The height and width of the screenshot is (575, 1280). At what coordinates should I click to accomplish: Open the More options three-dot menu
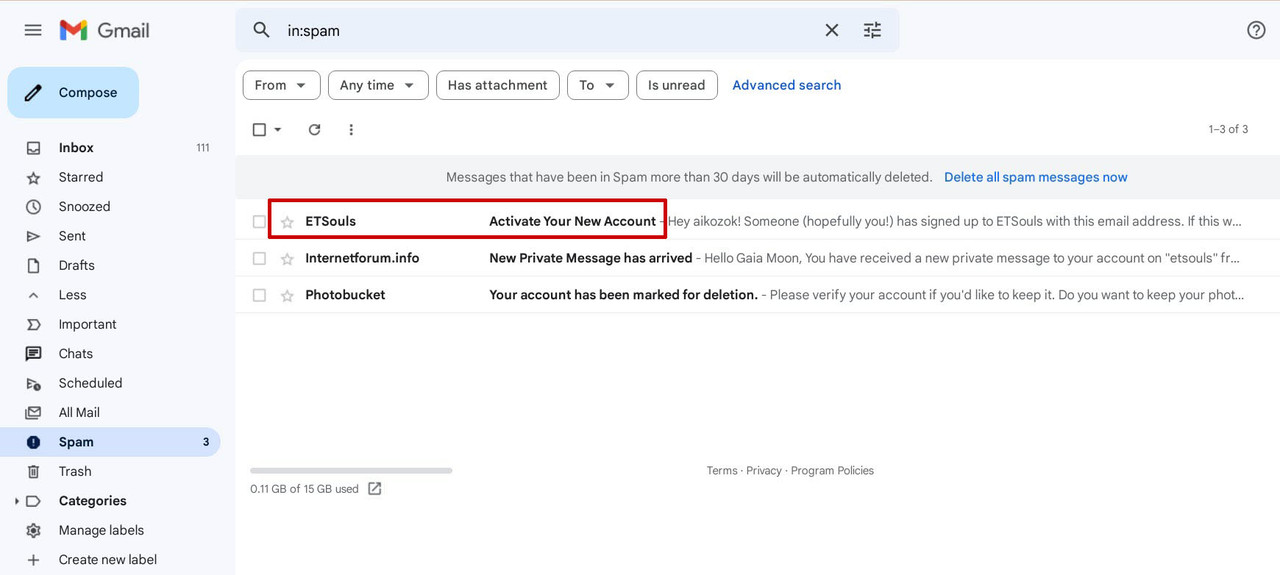pyautogui.click(x=351, y=129)
